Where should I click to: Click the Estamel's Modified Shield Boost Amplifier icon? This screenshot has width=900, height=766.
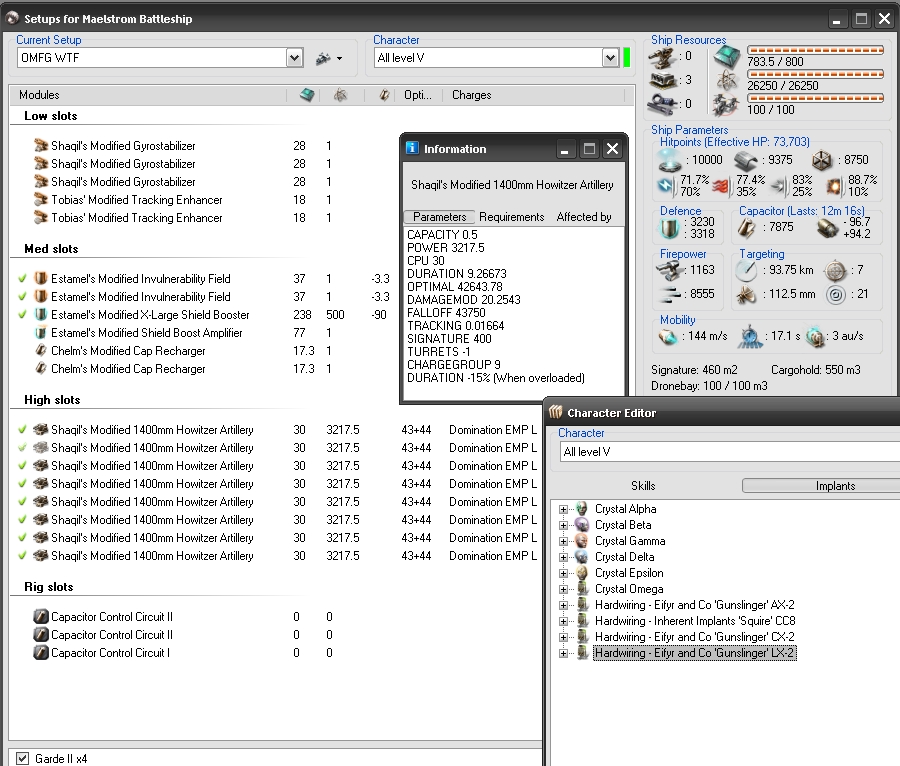pos(41,333)
